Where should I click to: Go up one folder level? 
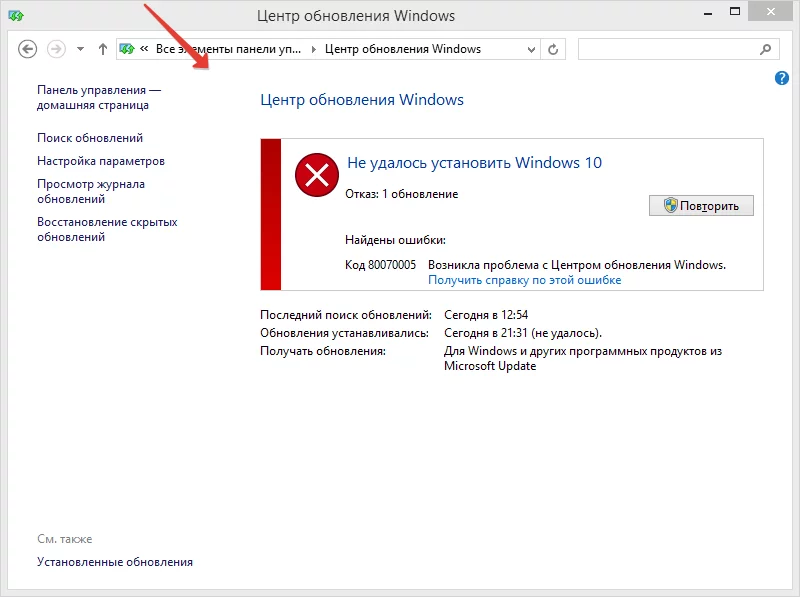point(103,49)
